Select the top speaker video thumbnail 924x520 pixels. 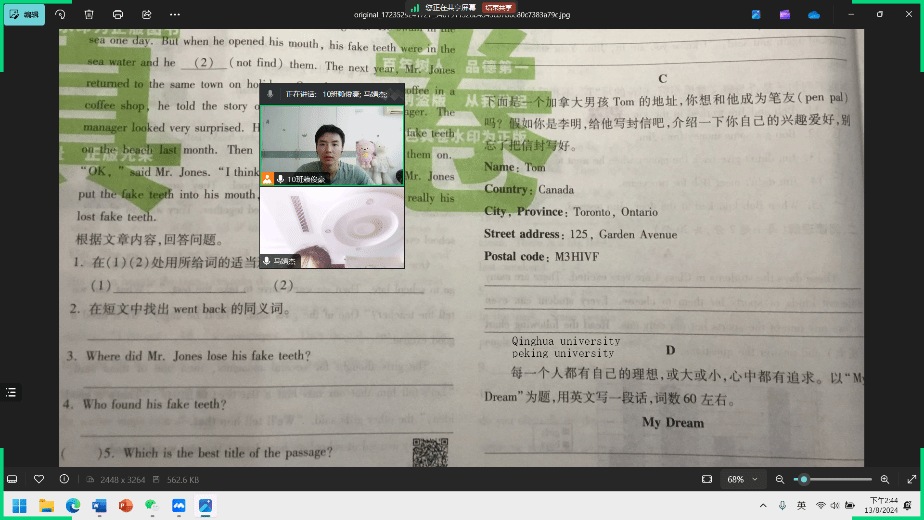331,144
